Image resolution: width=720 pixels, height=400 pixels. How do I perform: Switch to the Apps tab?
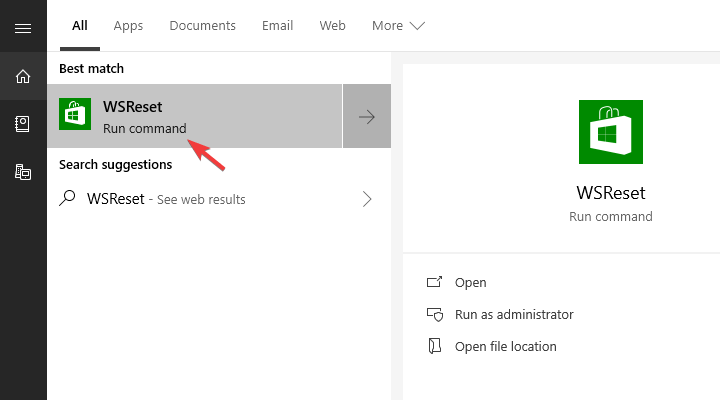click(128, 26)
